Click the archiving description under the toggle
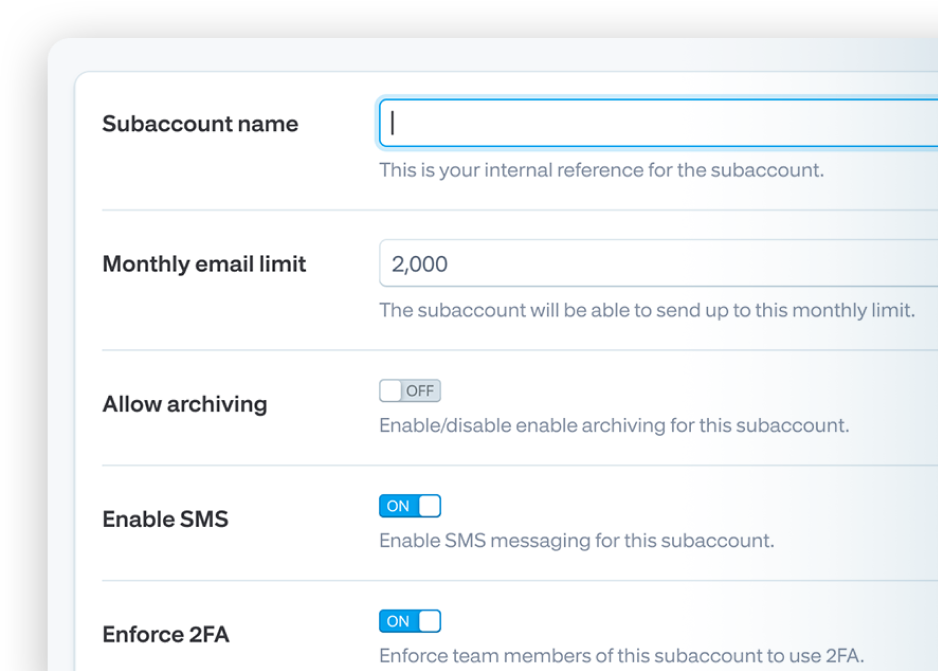938x671 pixels. pyautogui.click(x=613, y=425)
